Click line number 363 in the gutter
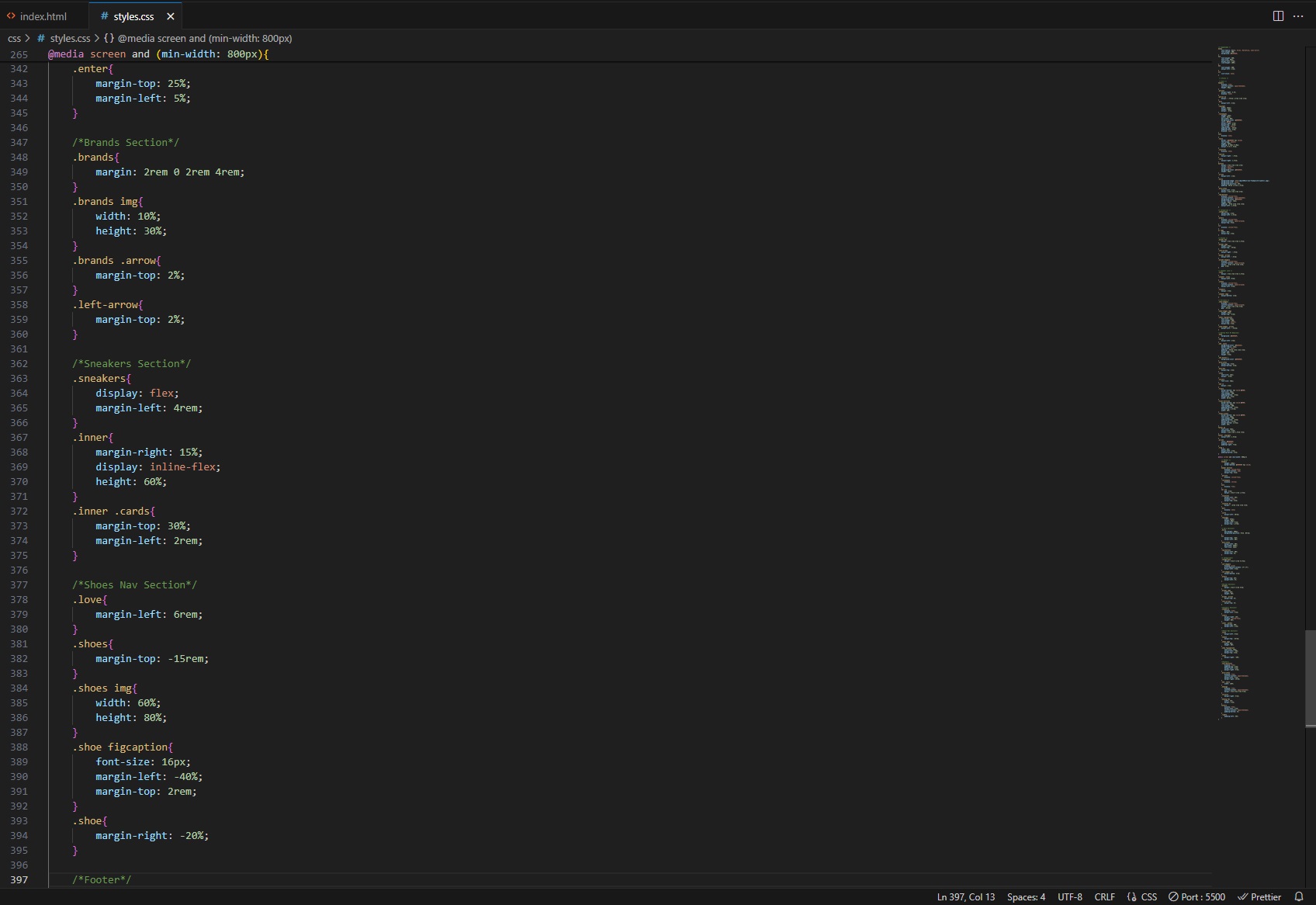The height and width of the screenshot is (905, 1316). pyautogui.click(x=19, y=378)
